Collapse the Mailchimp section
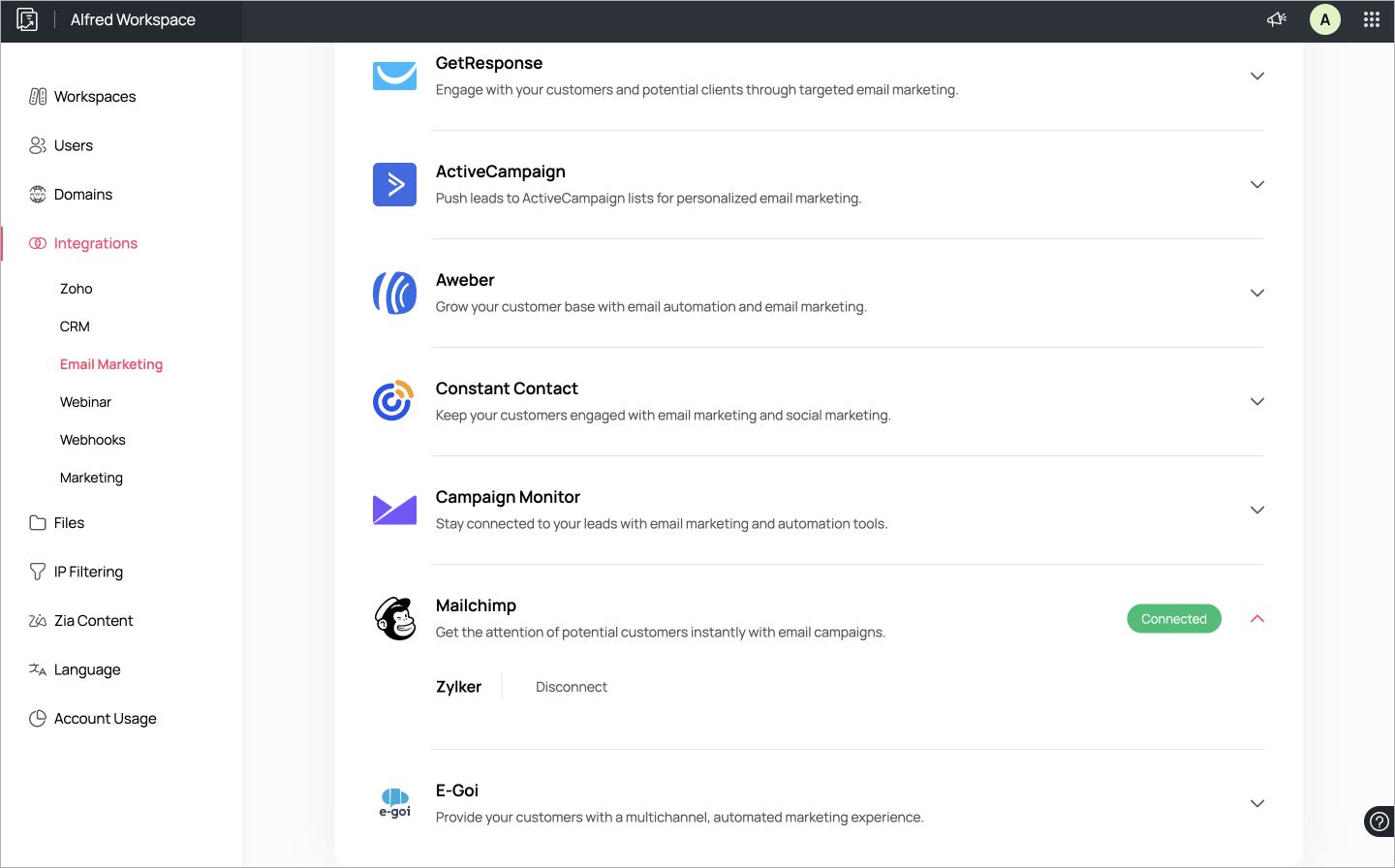The image size is (1395, 868). [x=1256, y=619]
